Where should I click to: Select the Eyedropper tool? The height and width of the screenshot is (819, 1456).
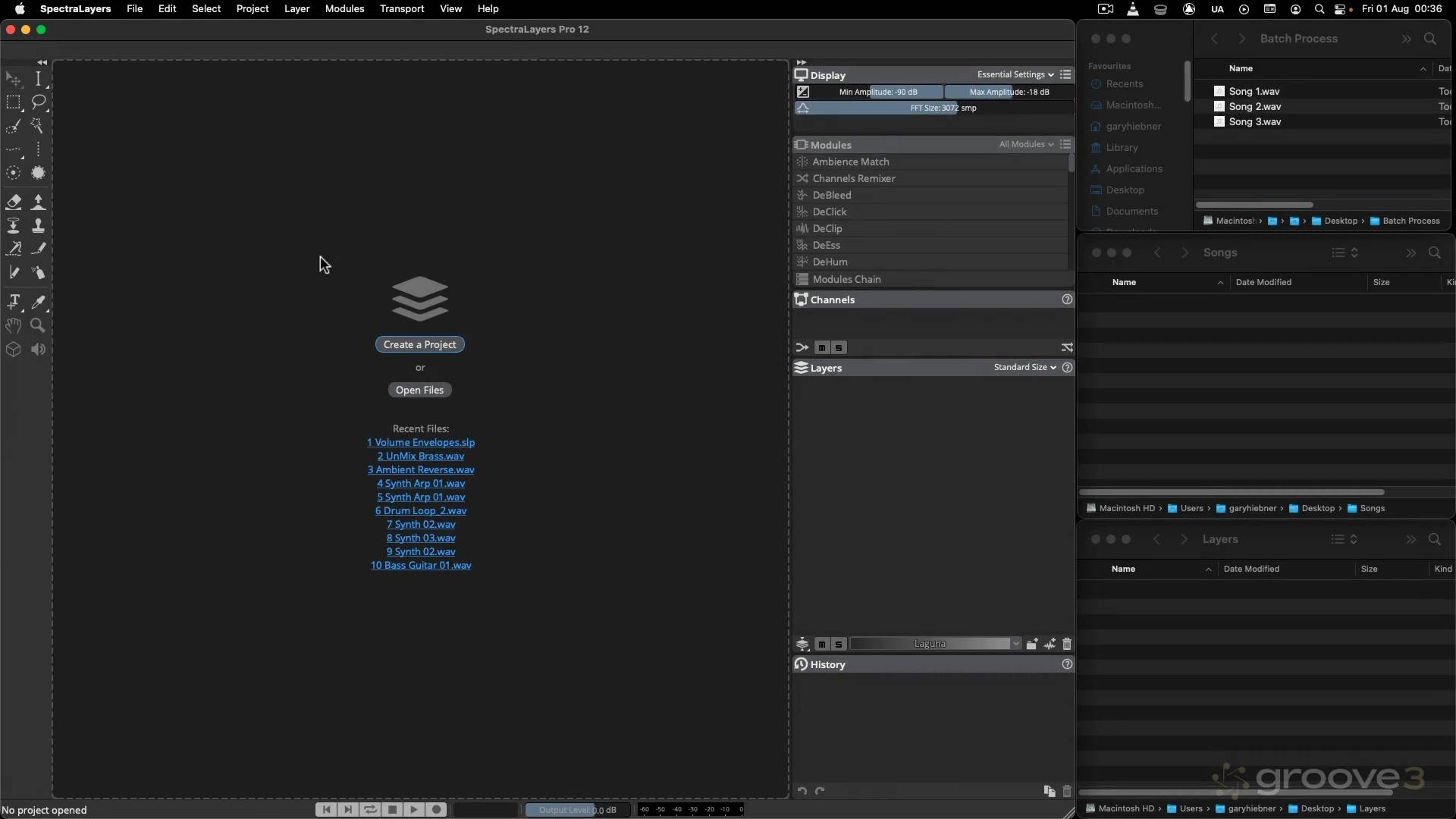point(38,303)
